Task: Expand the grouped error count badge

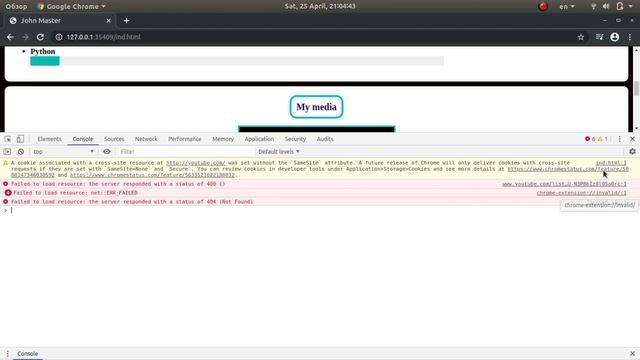Action: point(8,193)
